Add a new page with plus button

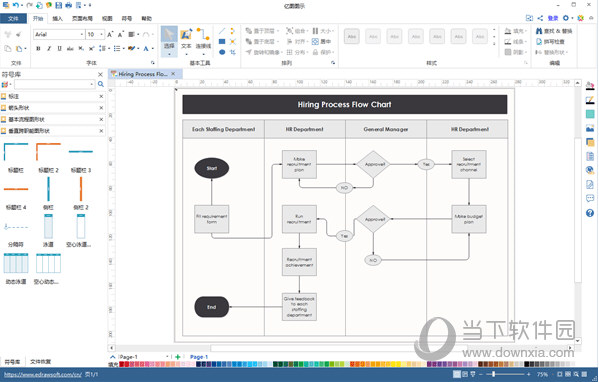(x=178, y=357)
